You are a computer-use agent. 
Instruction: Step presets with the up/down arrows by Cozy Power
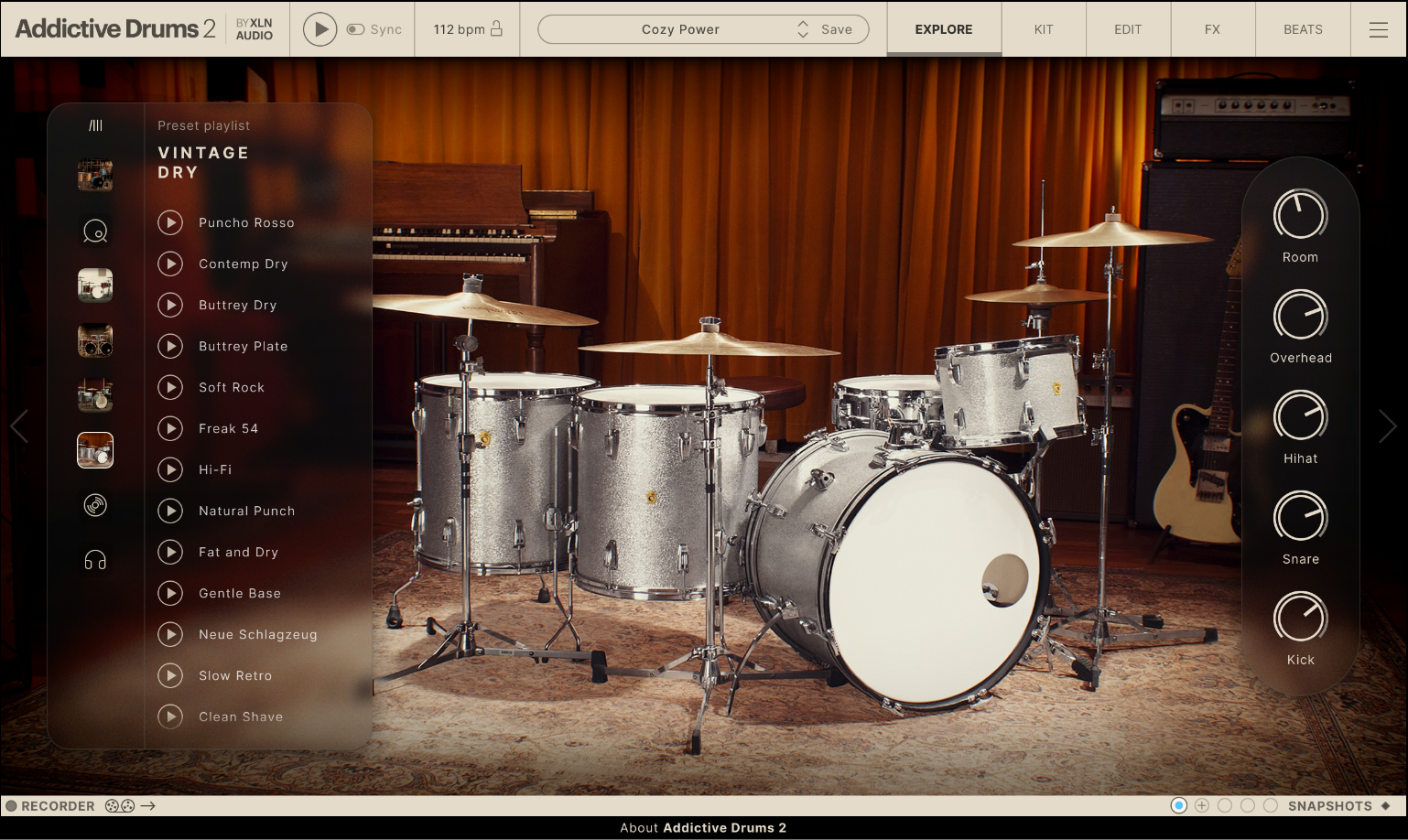[x=803, y=29]
